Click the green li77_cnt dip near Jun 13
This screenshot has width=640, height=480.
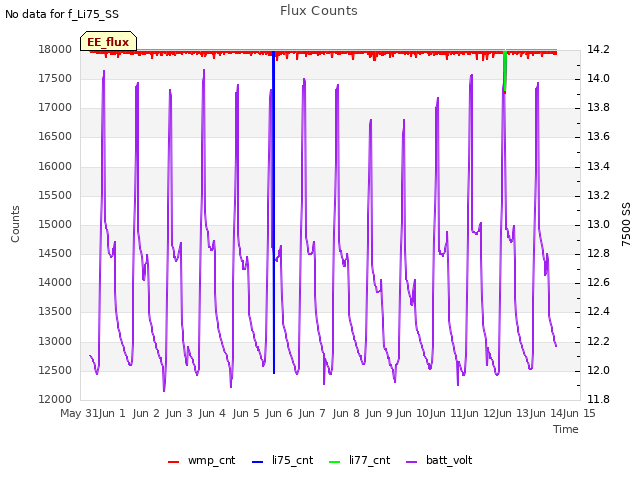click(505, 71)
